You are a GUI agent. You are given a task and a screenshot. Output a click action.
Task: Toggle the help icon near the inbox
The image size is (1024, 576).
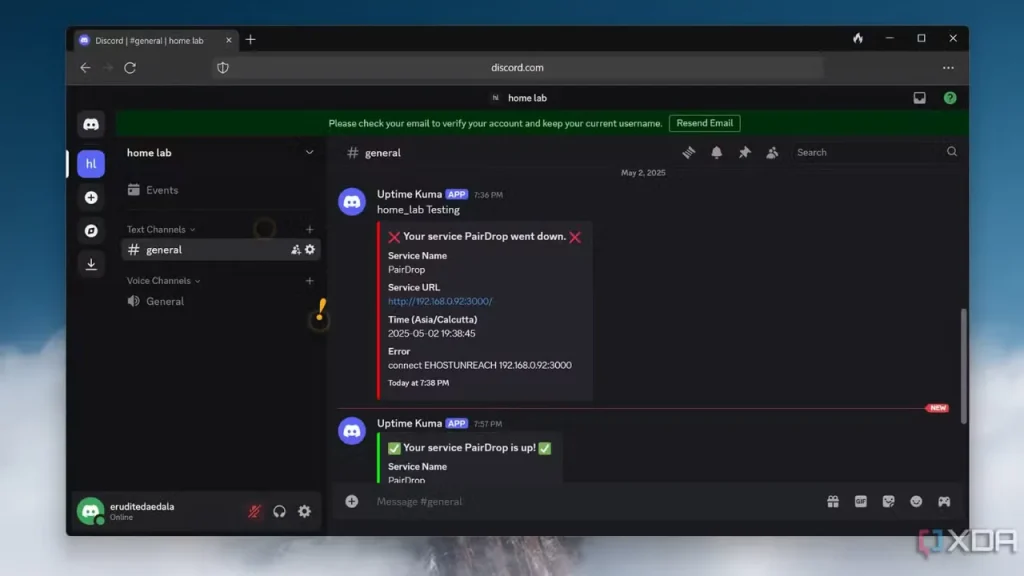[949, 97]
